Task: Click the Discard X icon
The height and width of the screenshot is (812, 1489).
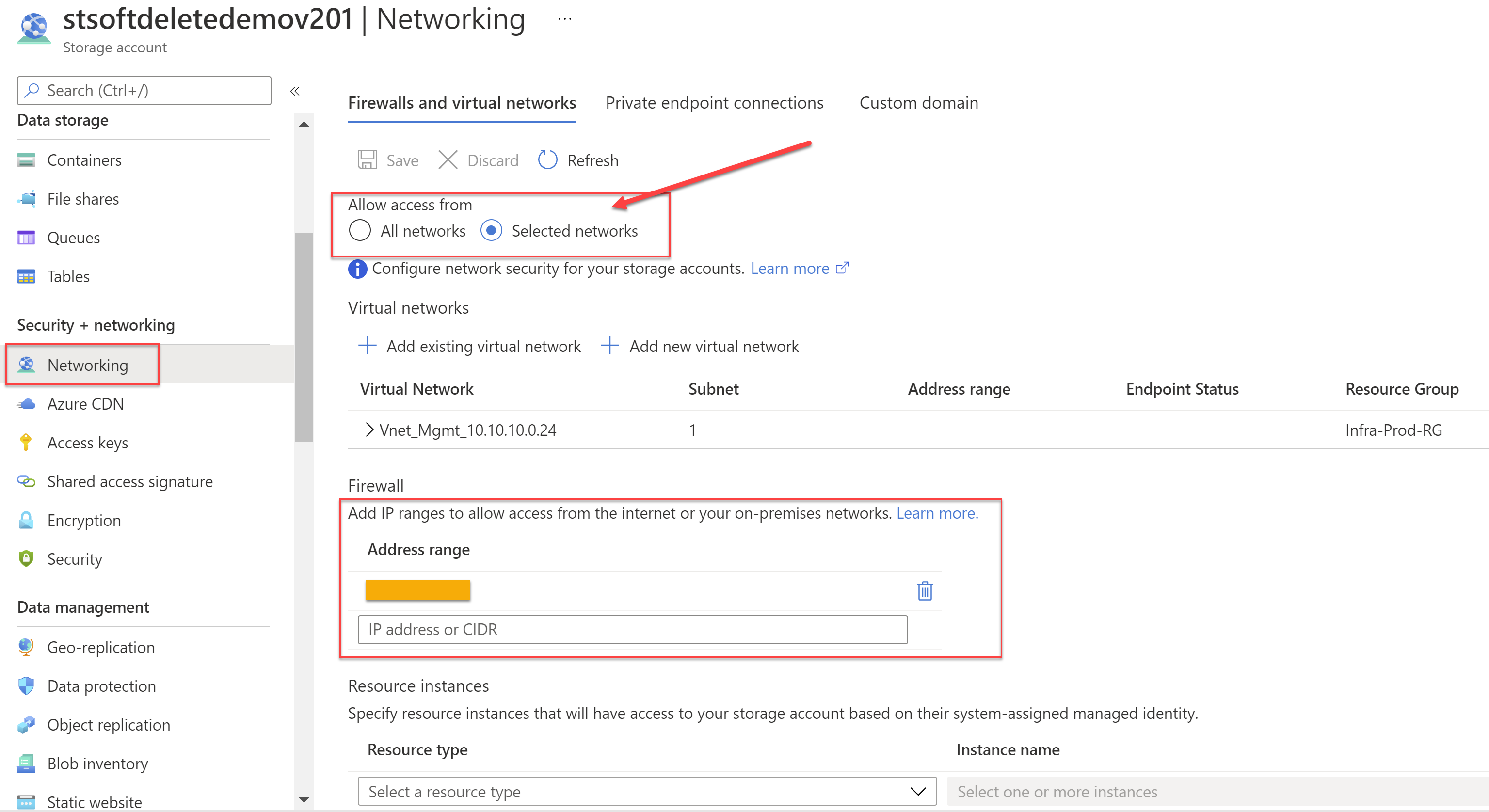Action: tap(448, 159)
